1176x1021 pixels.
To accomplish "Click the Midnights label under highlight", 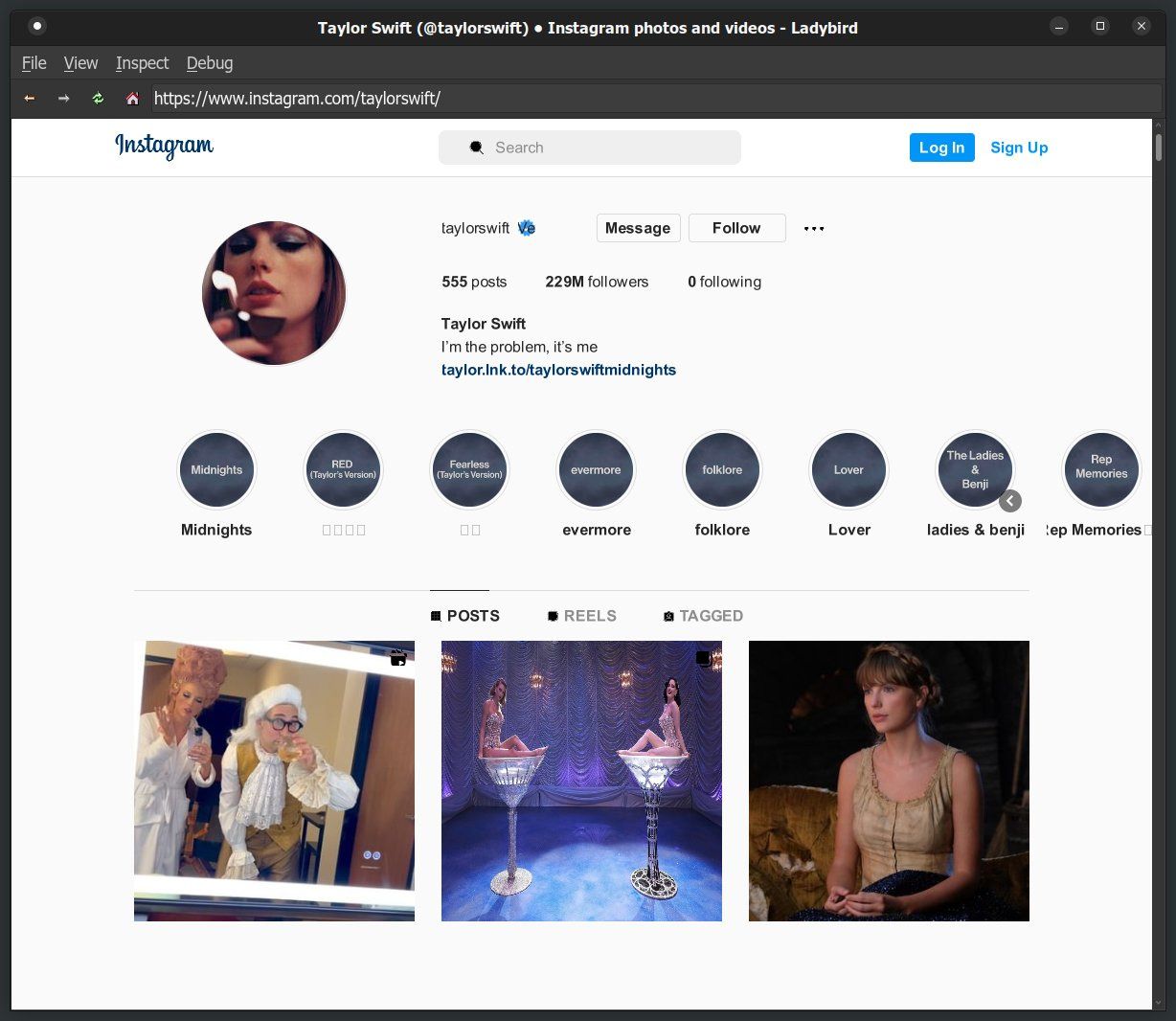I will [216, 530].
